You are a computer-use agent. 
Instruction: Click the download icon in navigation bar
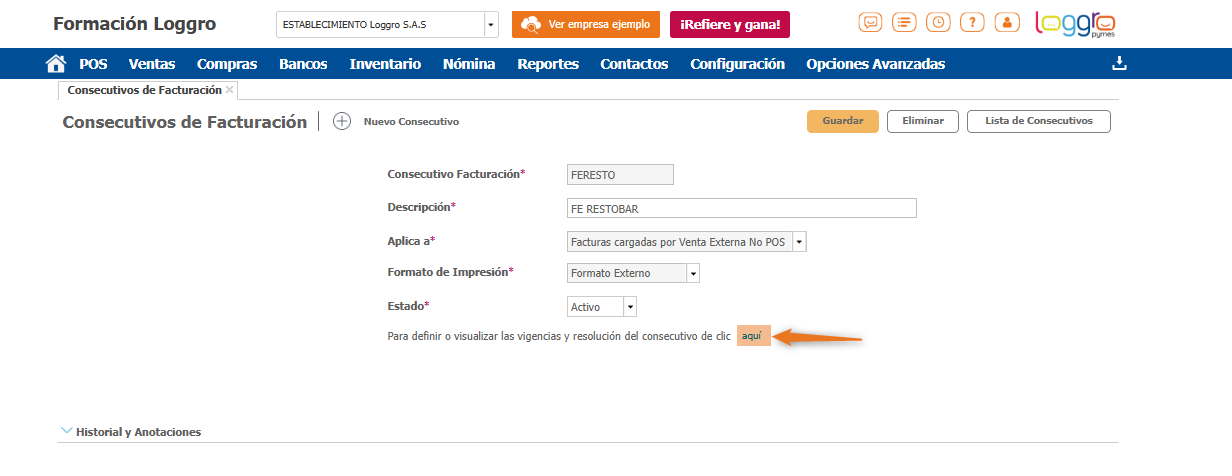tap(1119, 64)
